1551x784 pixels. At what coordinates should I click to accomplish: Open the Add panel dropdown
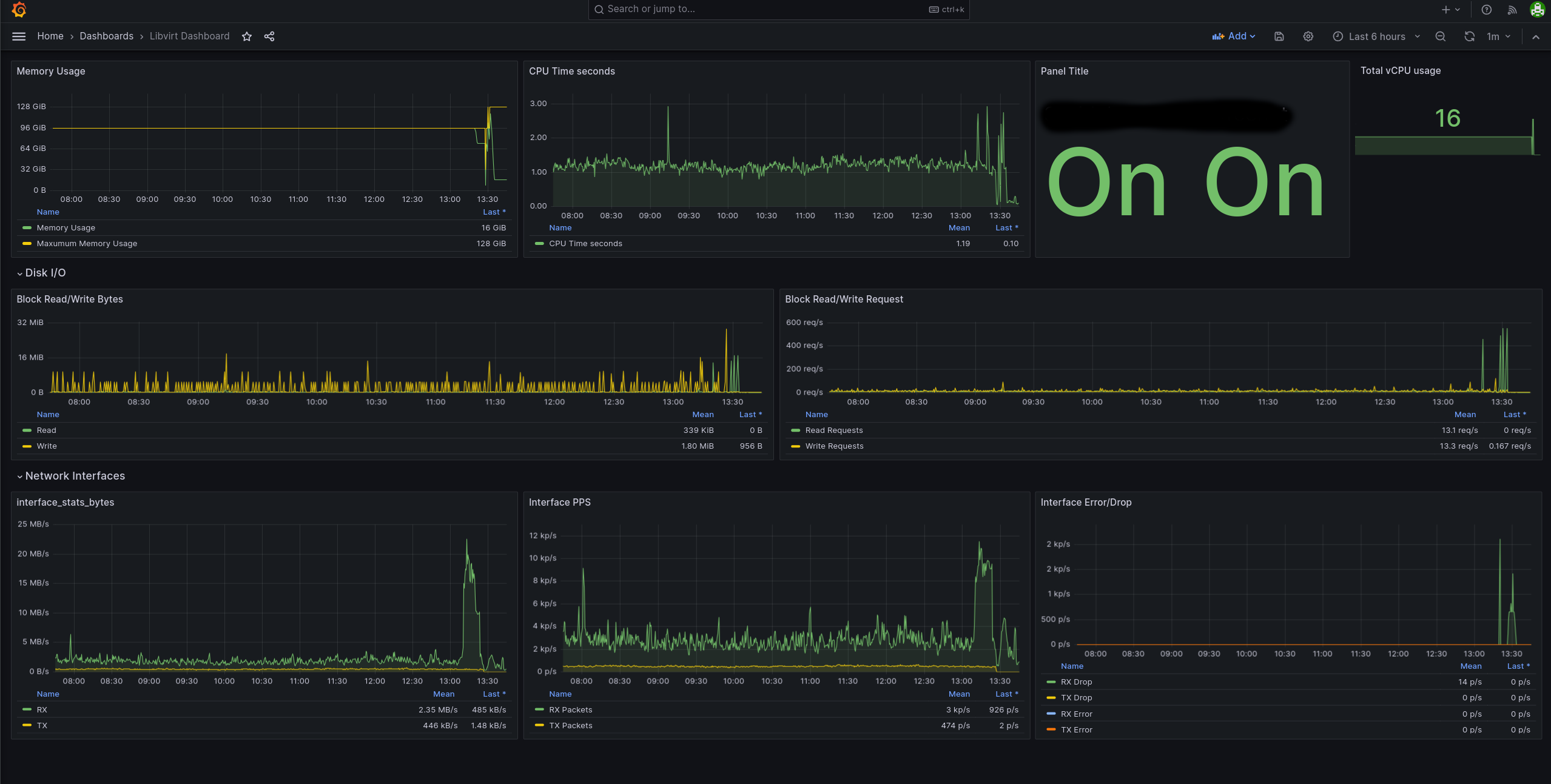(1234, 36)
